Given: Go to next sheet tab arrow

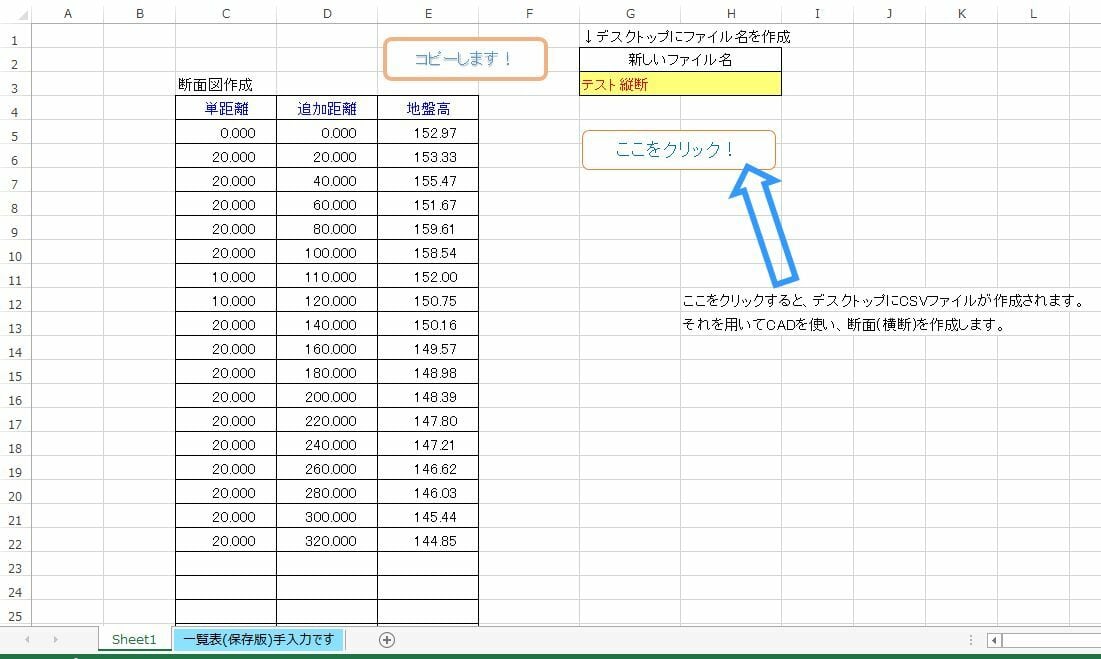Looking at the screenshot, I should pyautogui.click(x=55, y=639).
